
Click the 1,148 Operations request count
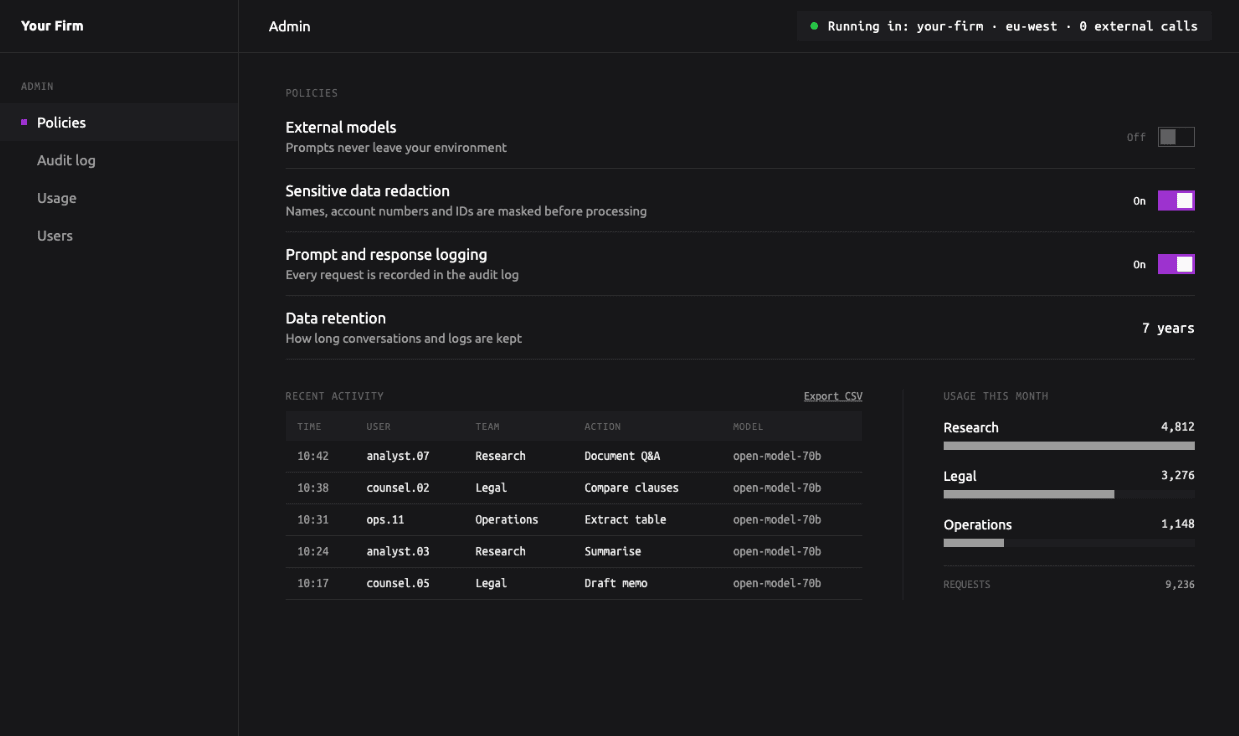click(x=1178, y=524)
